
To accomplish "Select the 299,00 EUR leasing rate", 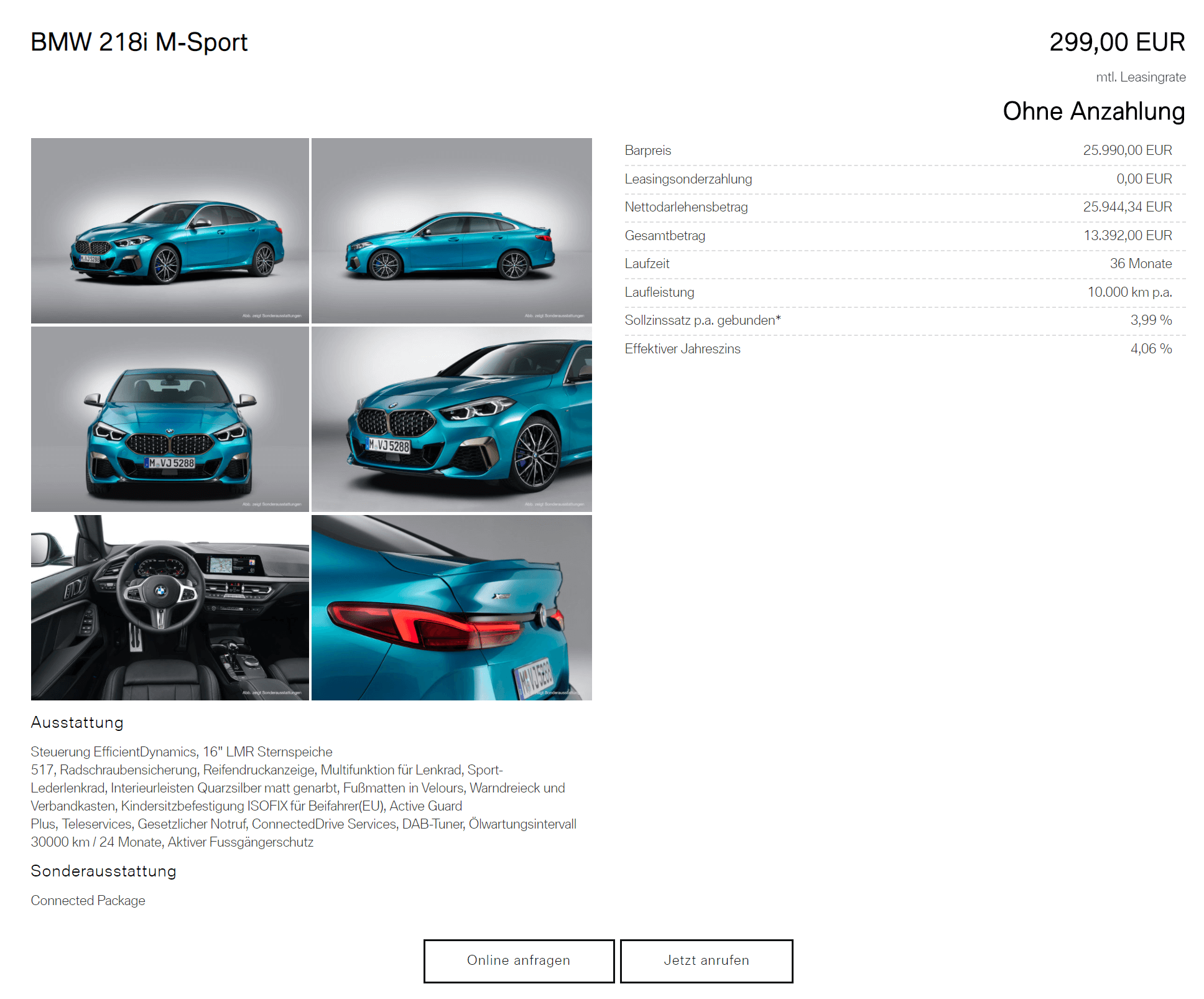I will (1117, 42).
